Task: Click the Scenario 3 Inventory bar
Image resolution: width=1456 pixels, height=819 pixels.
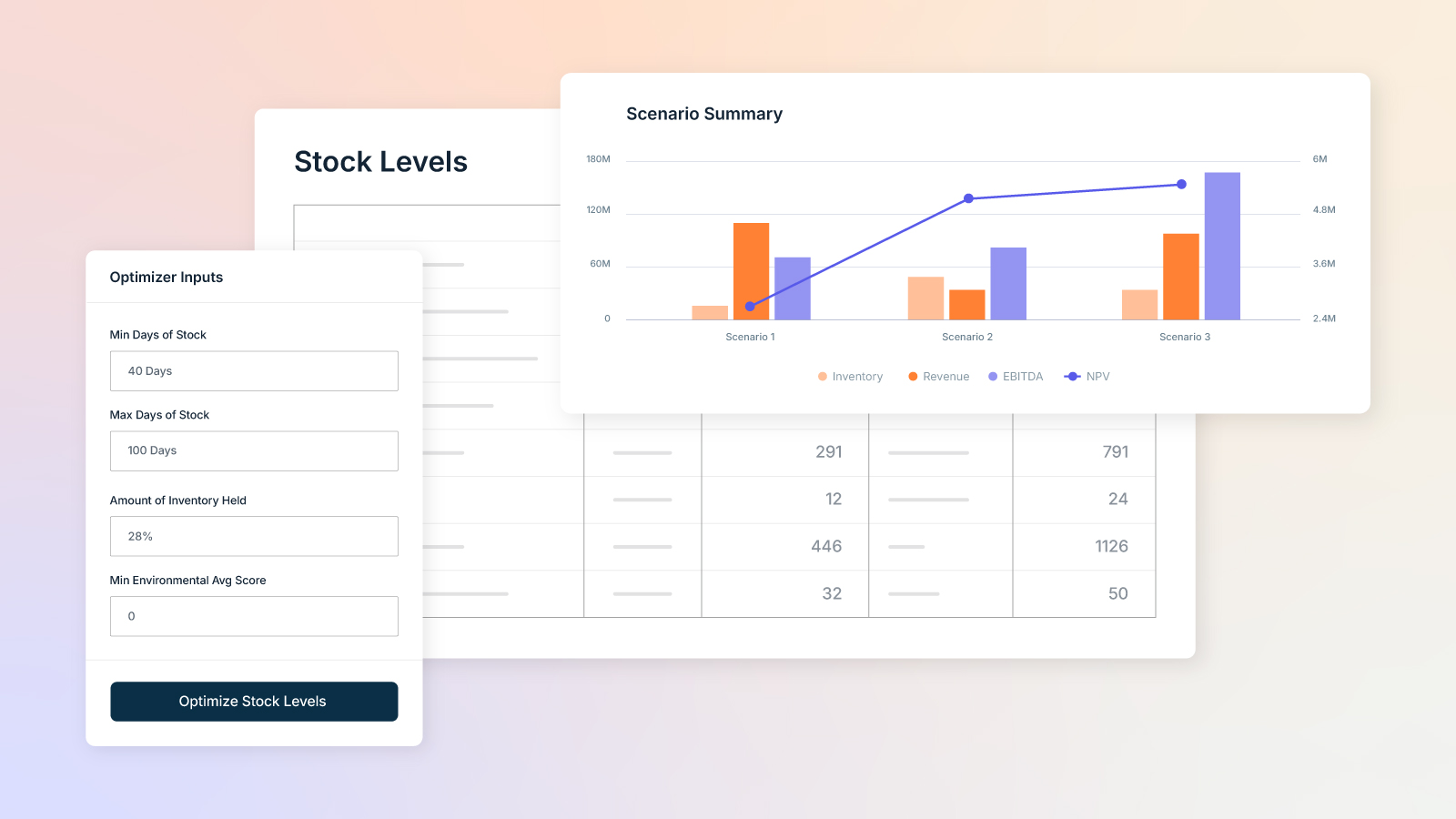Action: tap(1139, 305)
